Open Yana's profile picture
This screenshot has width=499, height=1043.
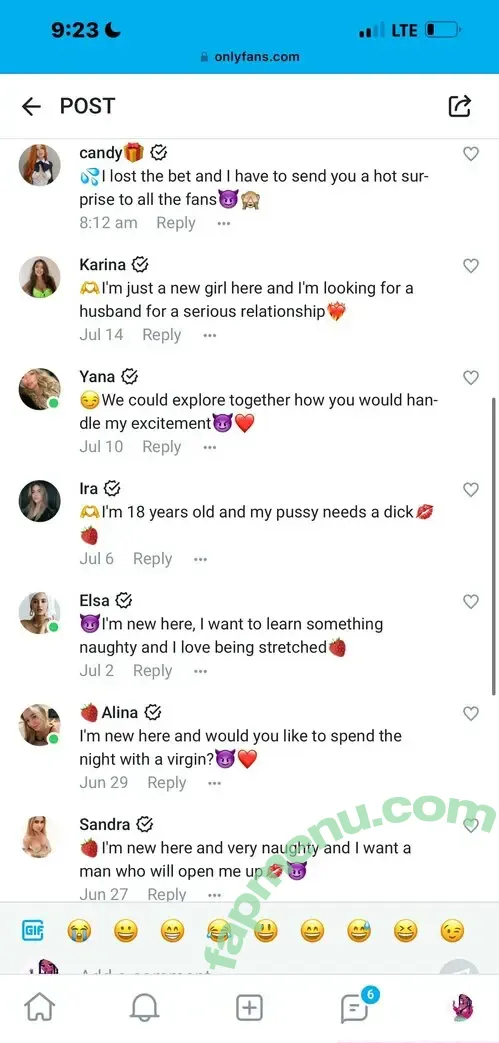tap(39, 388)
